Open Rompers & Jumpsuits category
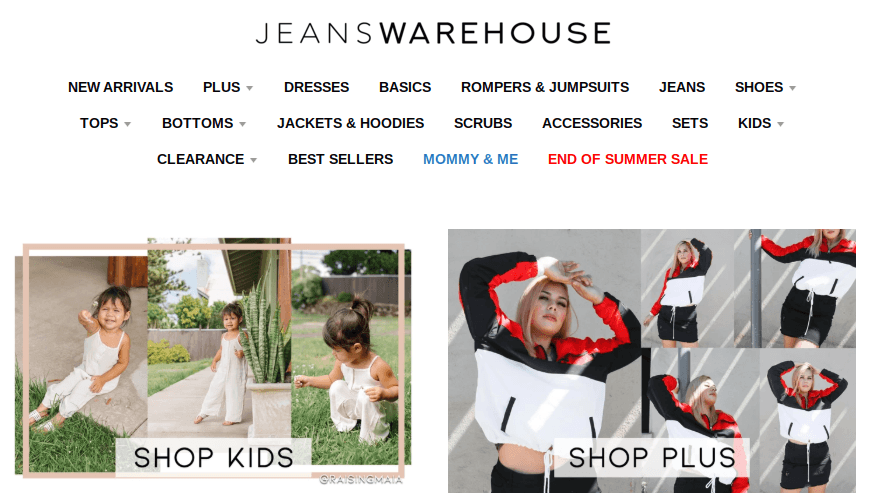This screenshot has height=502, width=869. point(545,87)
